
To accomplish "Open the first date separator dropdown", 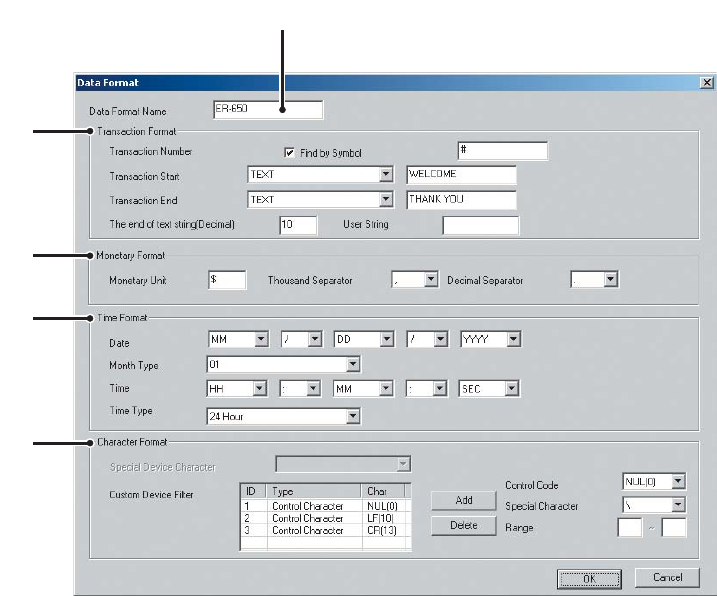I will coord(301,339).
